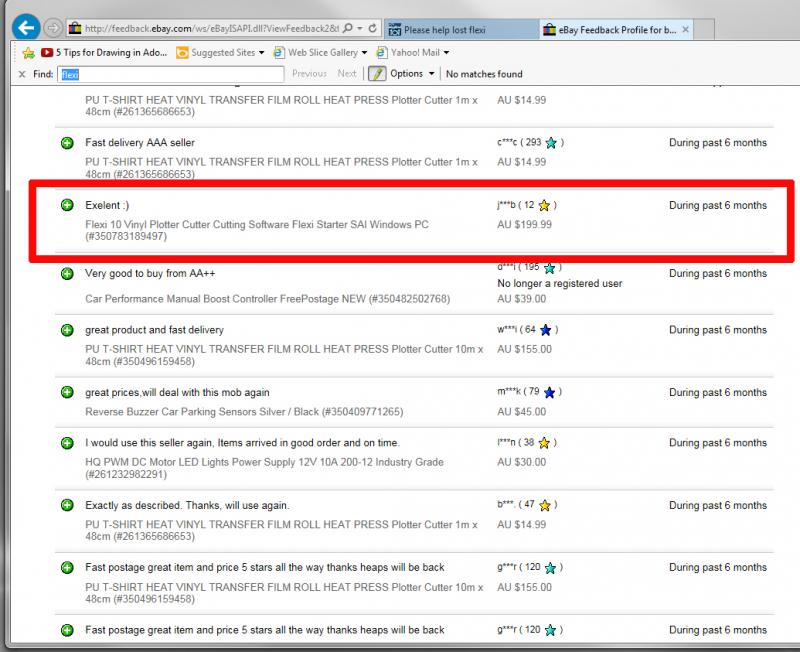Image resolution: width=800 pixels, height=652 pixels.
Task: Click positive icon beside 'I would use this seller again'
Action: (67, 443)
